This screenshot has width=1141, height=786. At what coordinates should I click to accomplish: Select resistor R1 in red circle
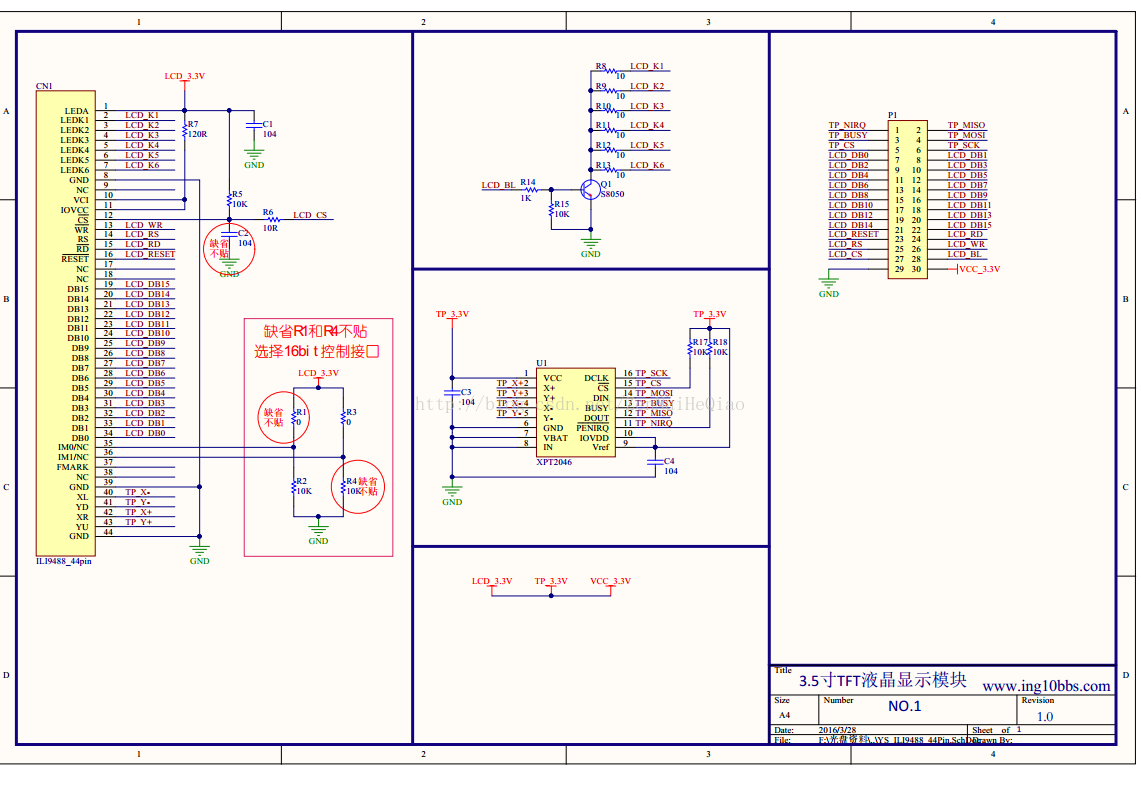click(294, 417)
